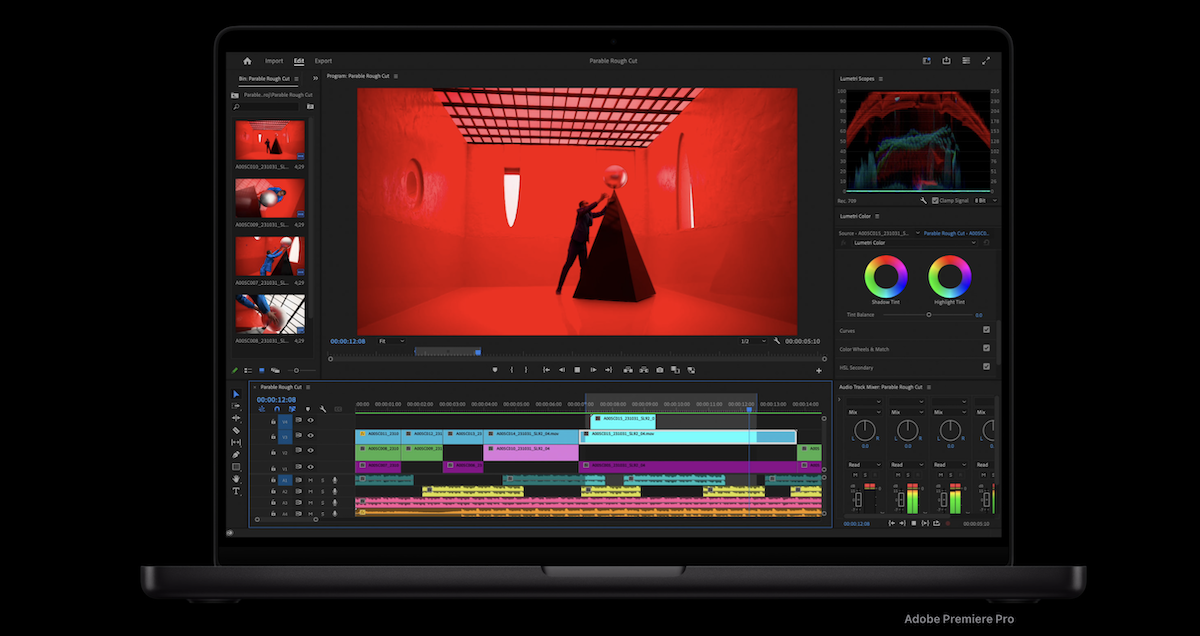Image resolution: width=1200 pixels, height=636 pixels.
Task: Open Program Monitor wrench settings
Action: (x=777, y=341)
